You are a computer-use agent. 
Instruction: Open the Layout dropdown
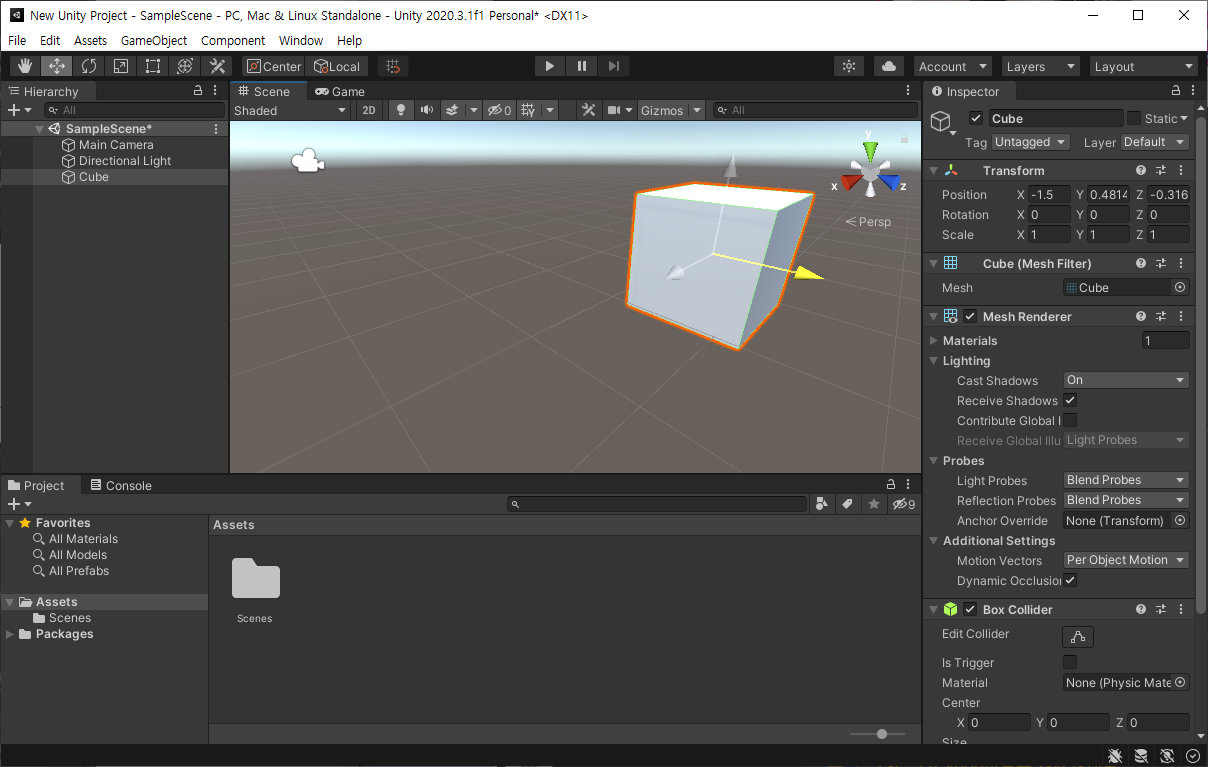tap(1144, 66)
